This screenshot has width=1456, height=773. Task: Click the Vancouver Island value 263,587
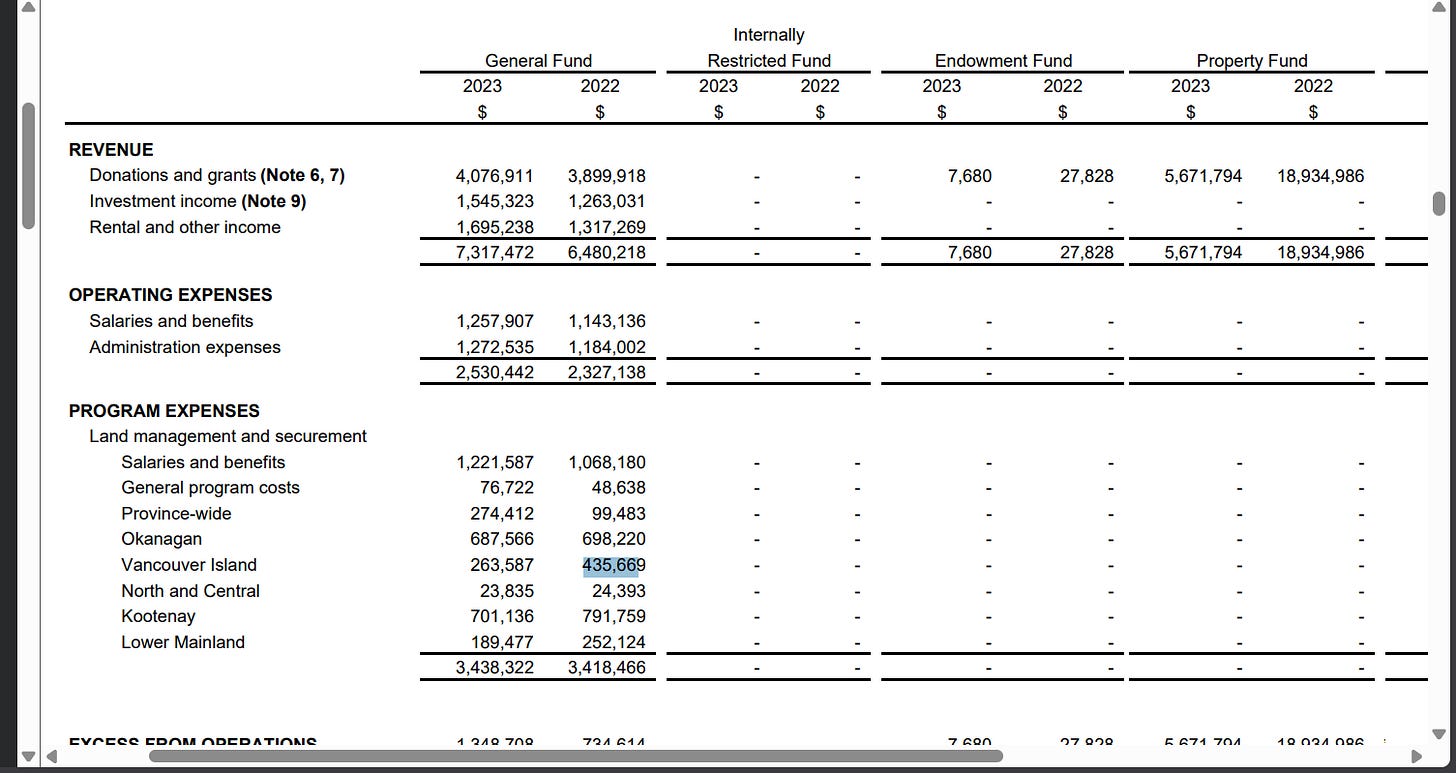(502, 565)
